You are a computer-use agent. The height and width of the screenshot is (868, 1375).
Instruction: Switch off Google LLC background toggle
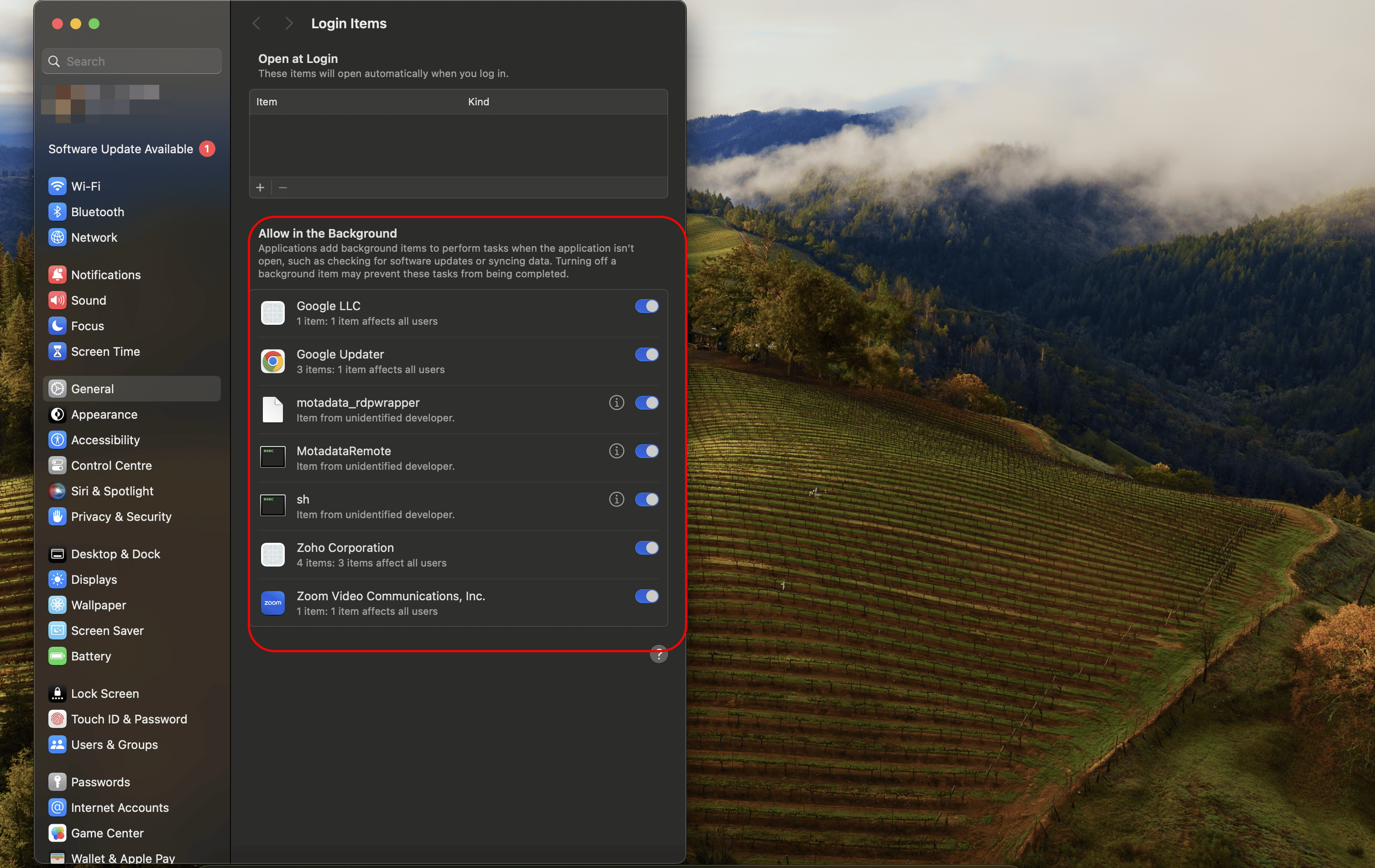646,306
